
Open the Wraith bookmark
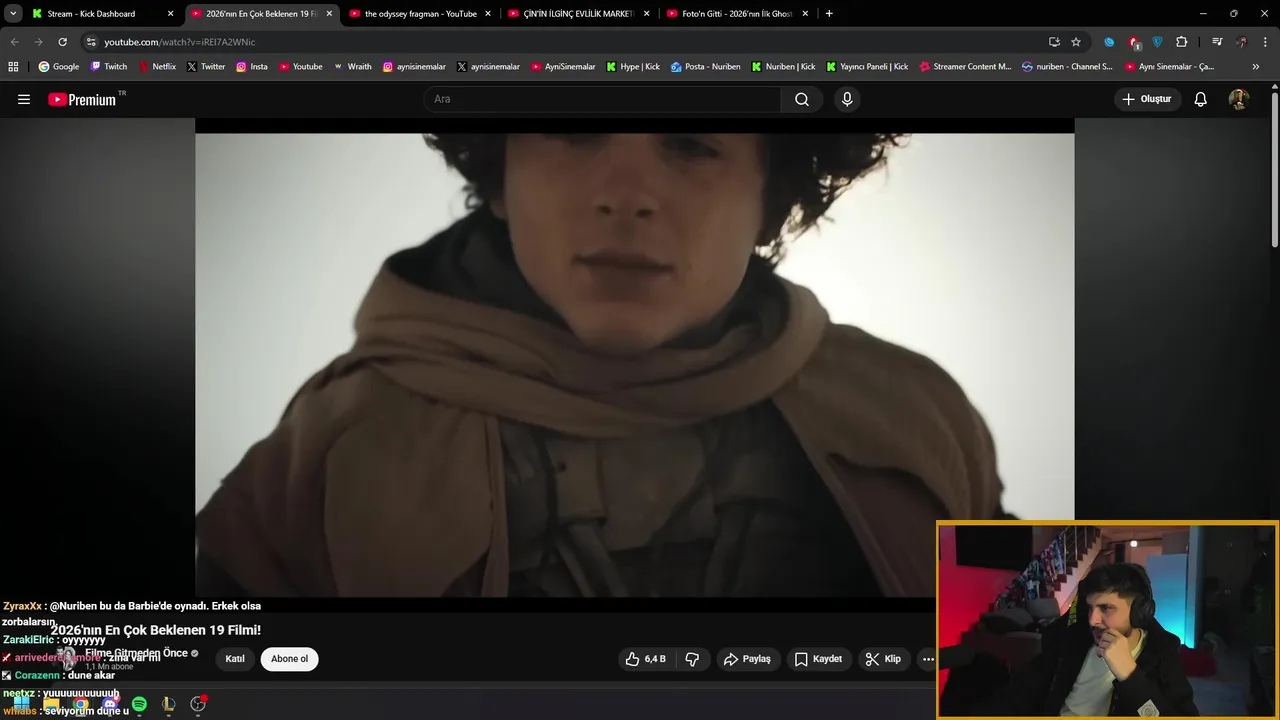352,67
